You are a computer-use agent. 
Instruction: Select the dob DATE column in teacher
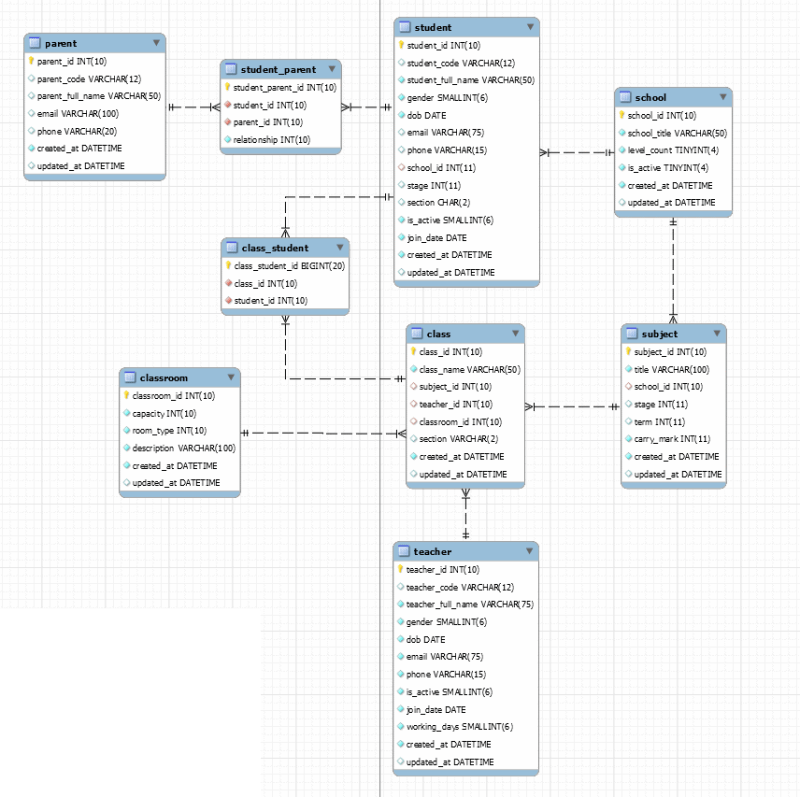(424, 639)
